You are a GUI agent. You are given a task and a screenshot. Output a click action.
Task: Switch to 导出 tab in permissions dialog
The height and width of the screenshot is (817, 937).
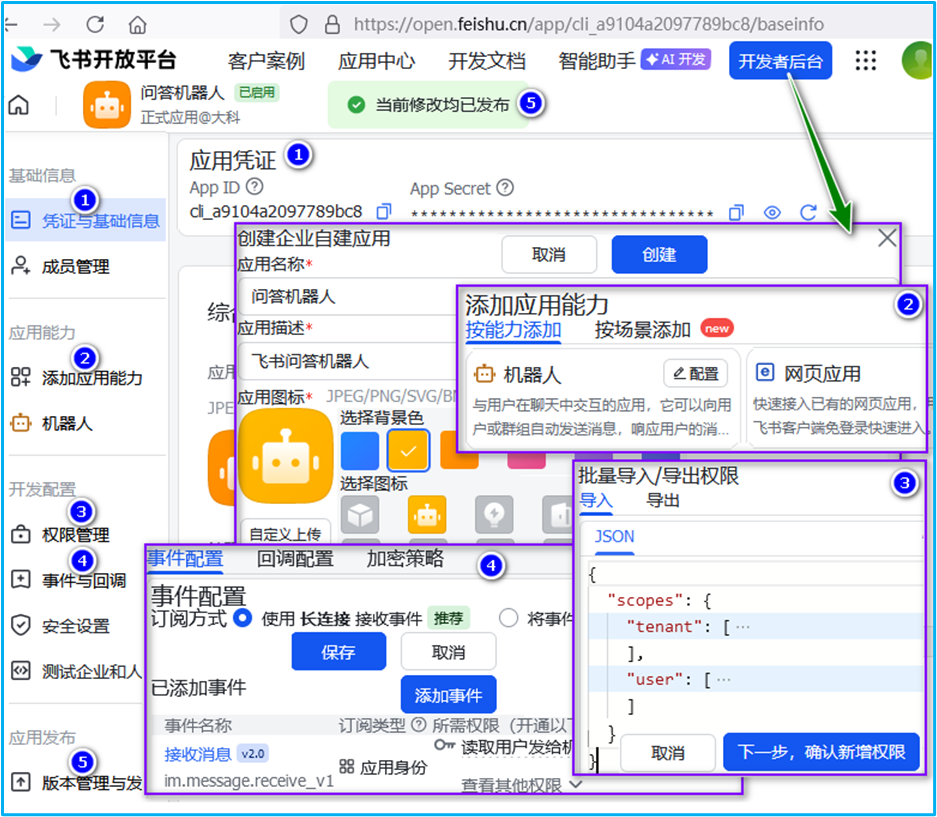tap(663, 500)
